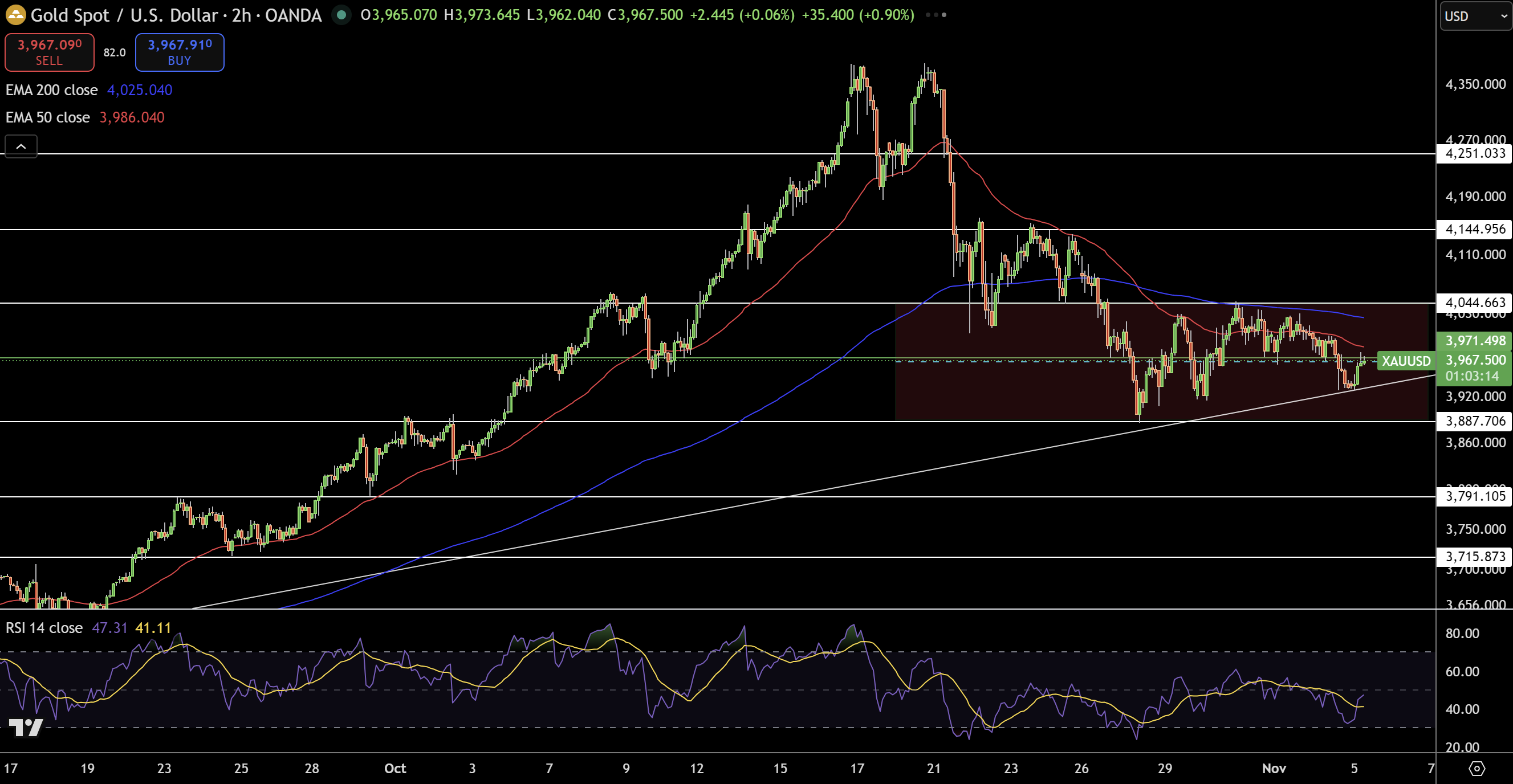Click the SELL 3,967.090 button
This screenshot has height=784, width=1513.
[x=50, y=52]
